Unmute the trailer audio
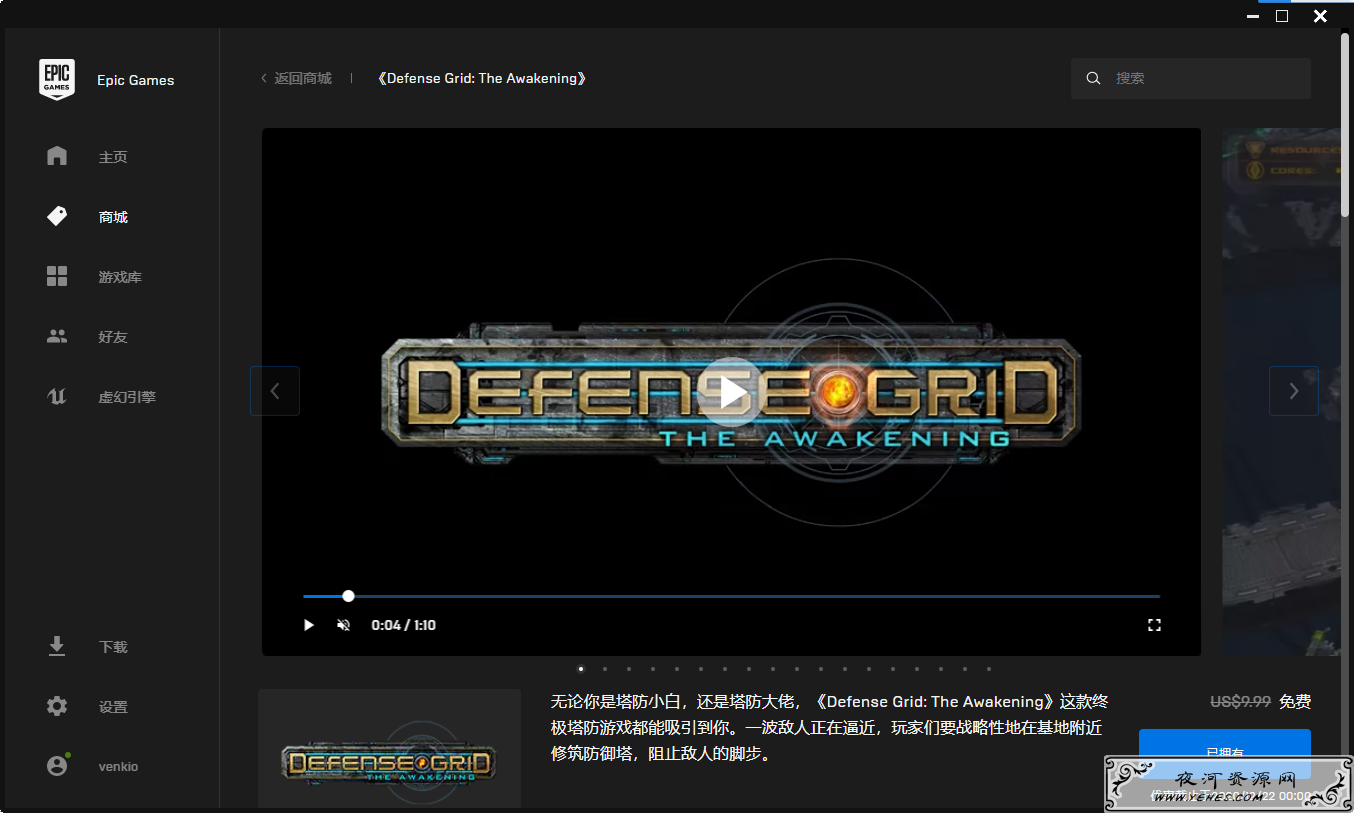1354x813 pixels. tap(343, 625)
